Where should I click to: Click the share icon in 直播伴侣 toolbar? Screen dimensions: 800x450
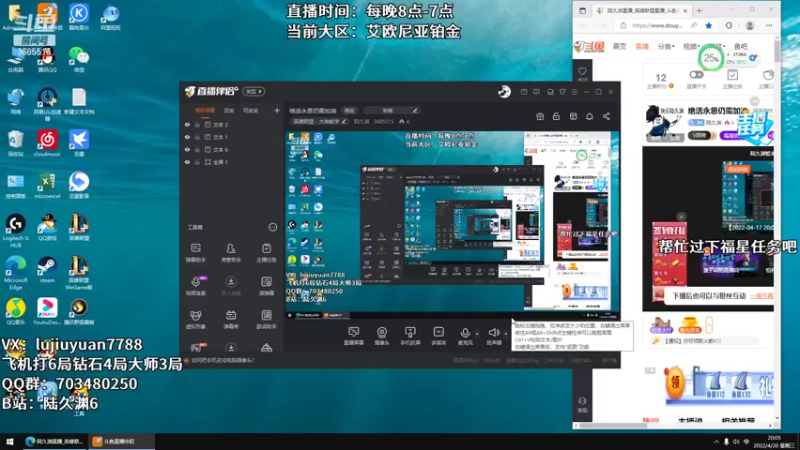pos(606,116)
